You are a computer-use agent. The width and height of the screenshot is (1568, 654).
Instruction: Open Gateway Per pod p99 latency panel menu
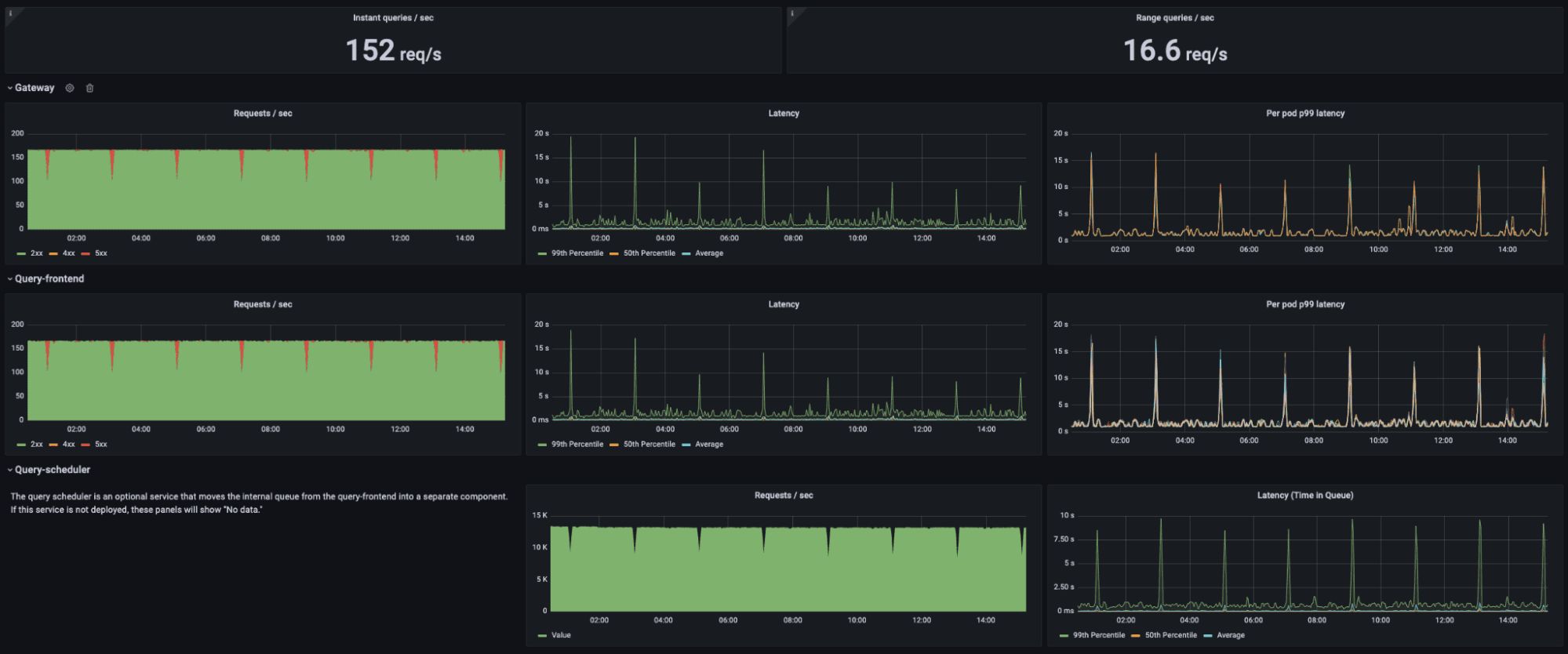point(1305,114)
